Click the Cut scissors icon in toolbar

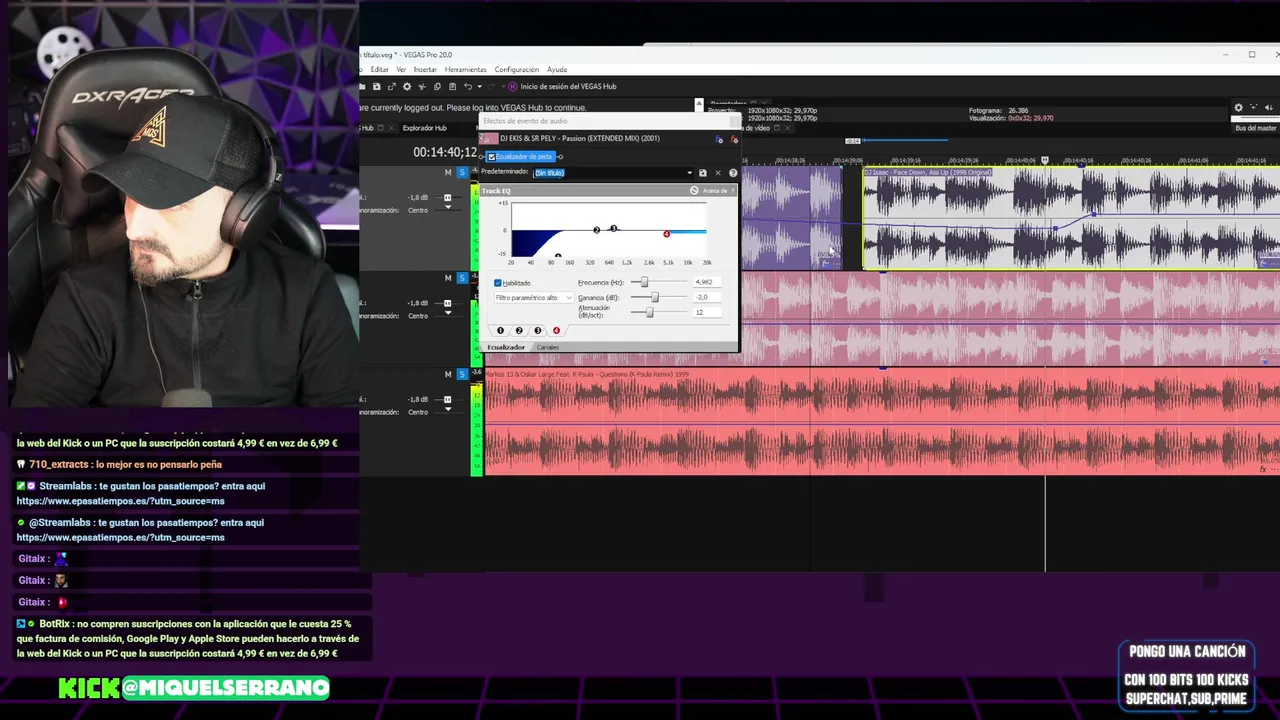click(422, 87)
